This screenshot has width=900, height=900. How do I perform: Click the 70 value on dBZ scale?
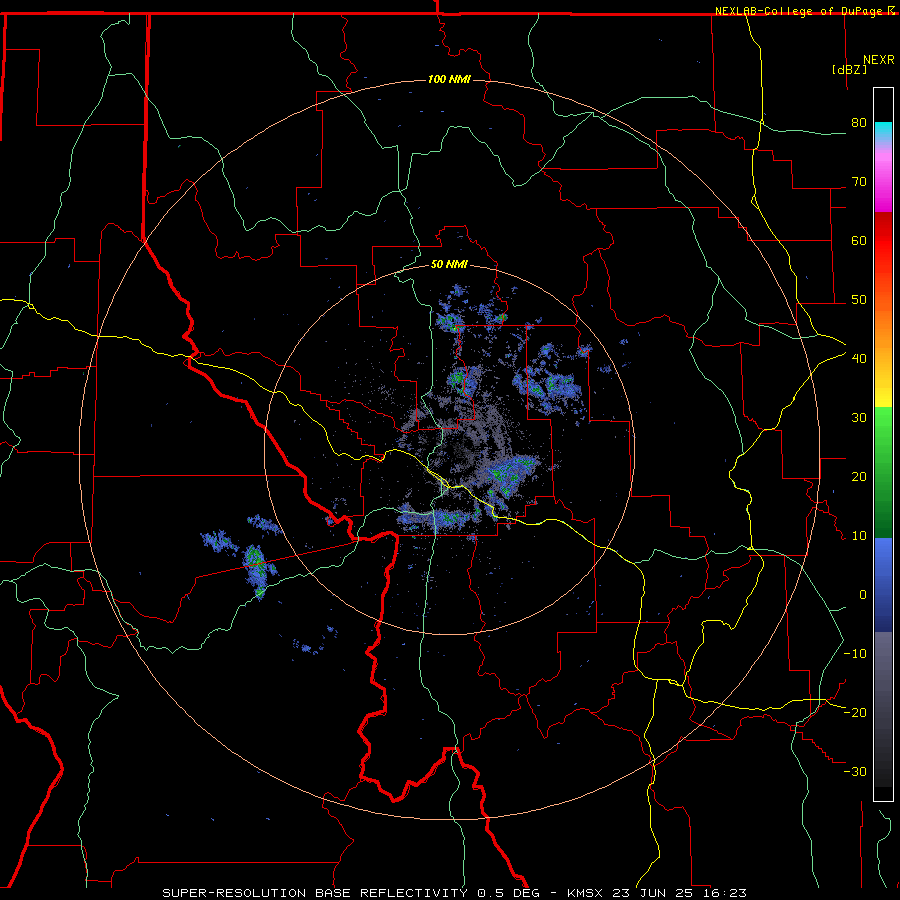click(x=859, y=182)
